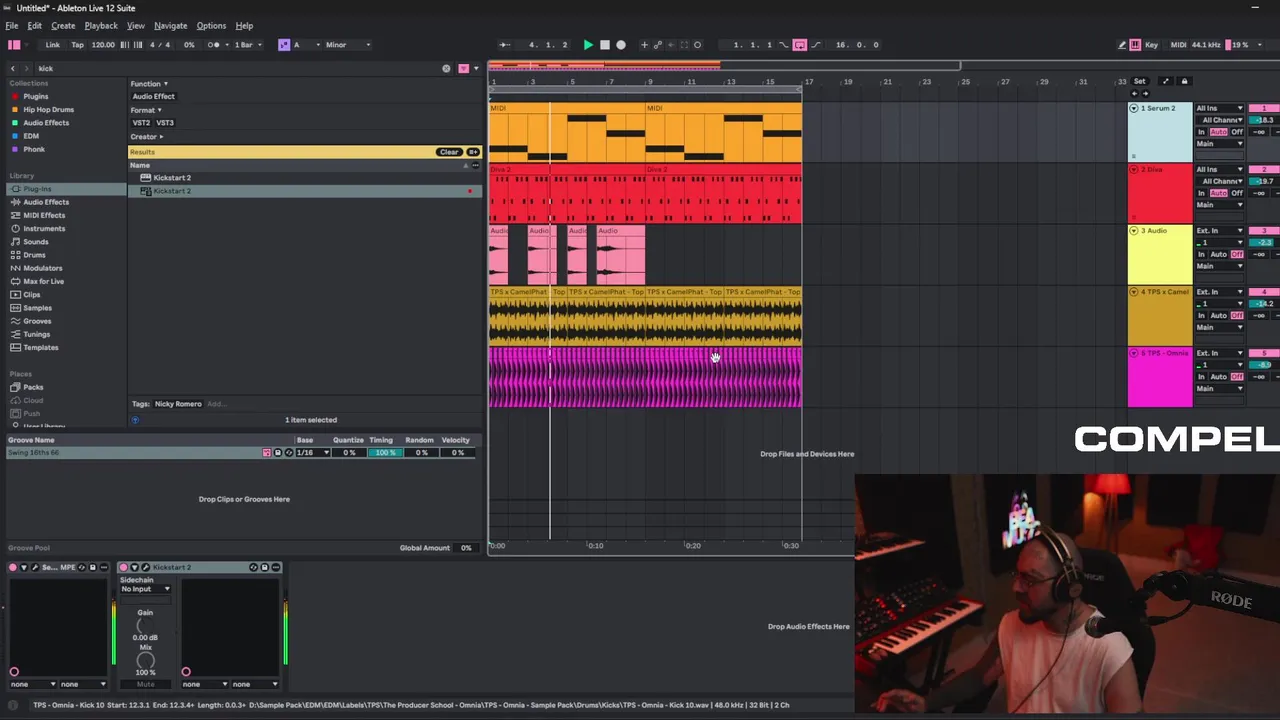
Task: Collapse the 1 Serum 2 track header
Action: click(1134, 108)
